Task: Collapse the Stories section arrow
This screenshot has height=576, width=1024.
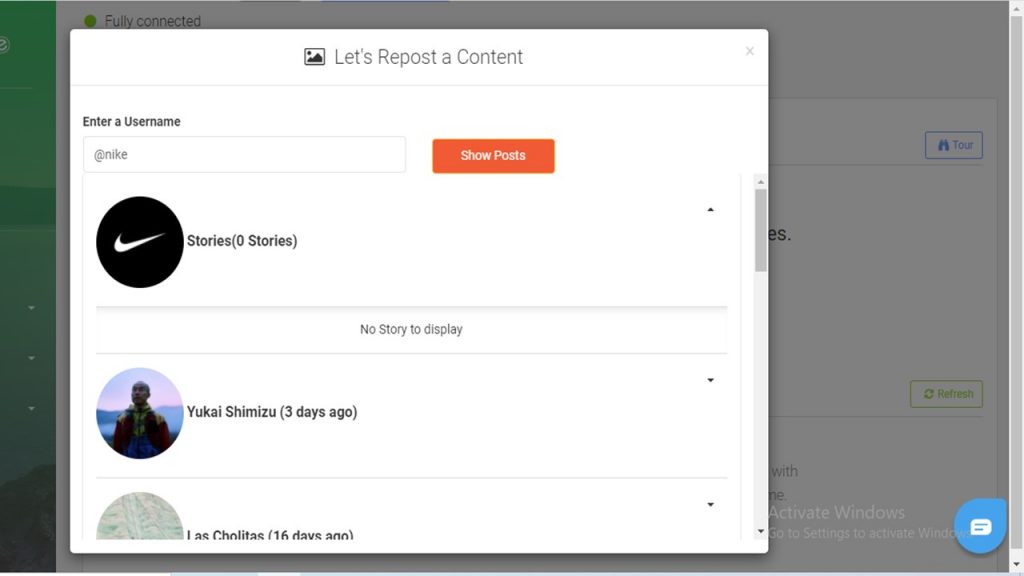Action: [x=711, y=210]
